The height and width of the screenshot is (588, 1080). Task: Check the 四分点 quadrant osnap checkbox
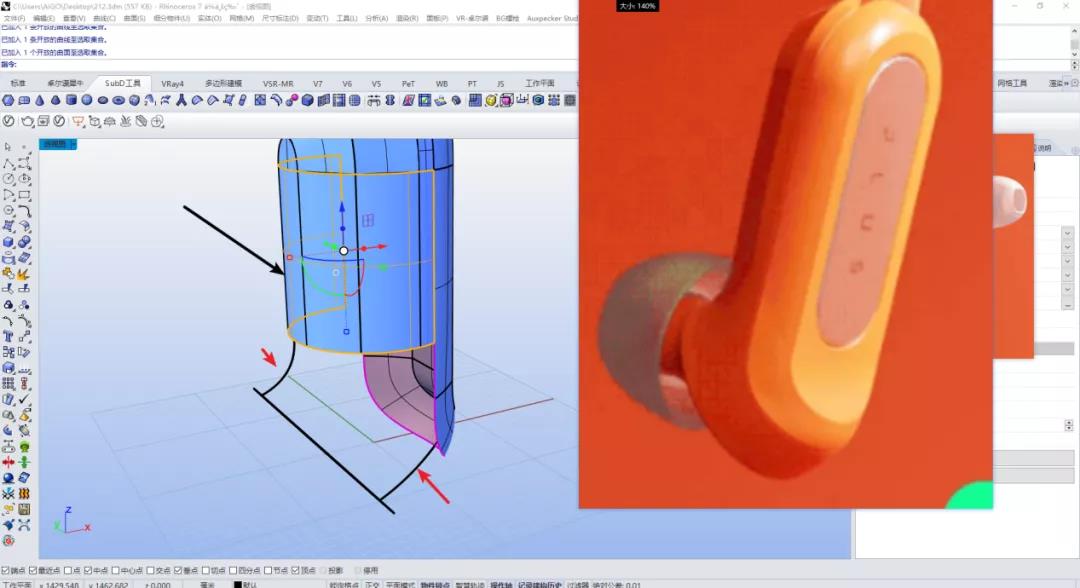233,570
